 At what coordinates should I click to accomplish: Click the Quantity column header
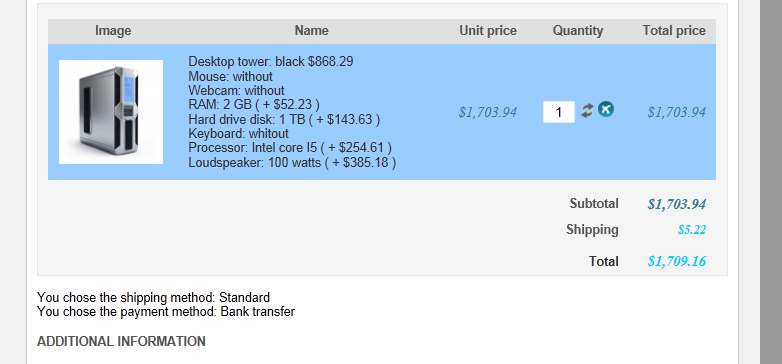tap(578, 31)
